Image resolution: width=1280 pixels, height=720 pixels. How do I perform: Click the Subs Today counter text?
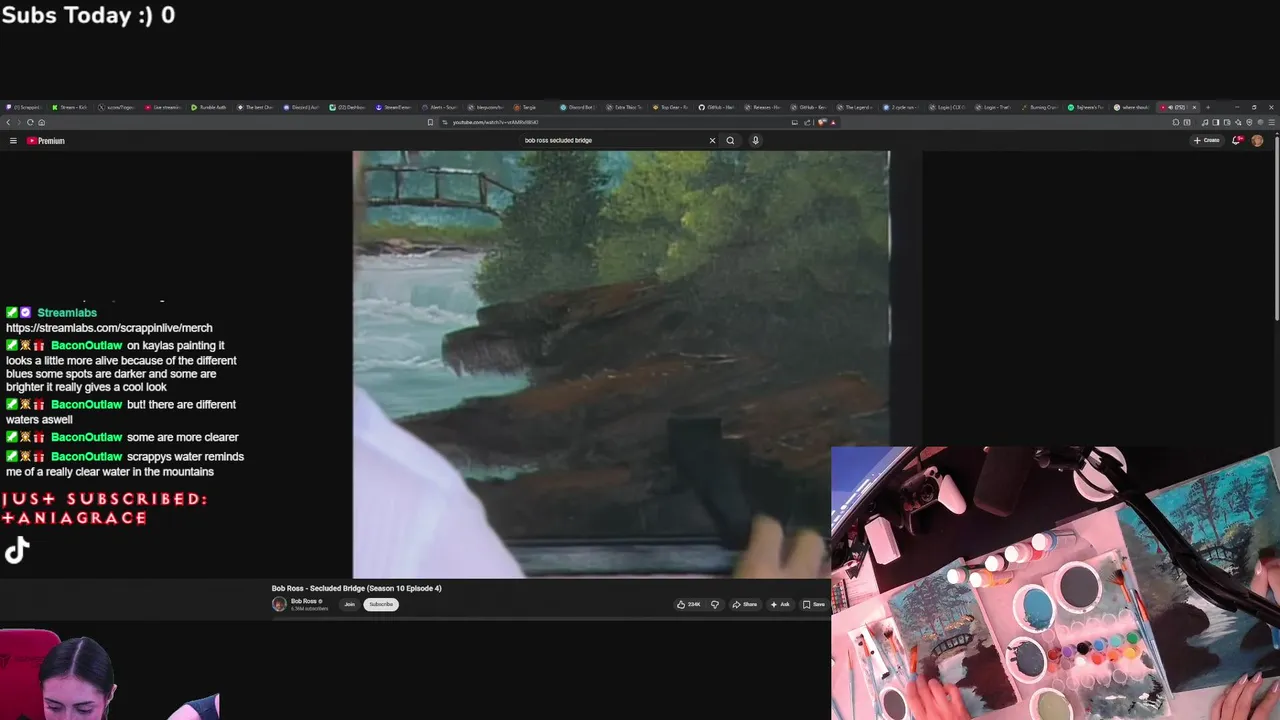coord(88,15)
